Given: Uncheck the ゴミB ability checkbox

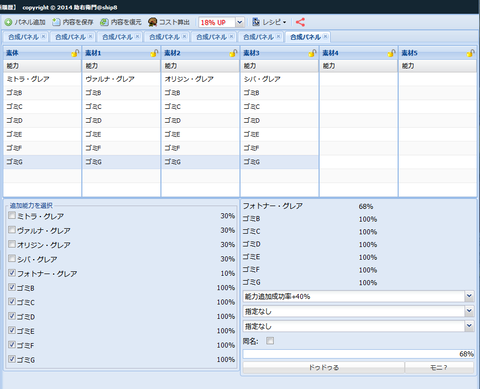Looking at the screenshot, I should coord(12,287).
